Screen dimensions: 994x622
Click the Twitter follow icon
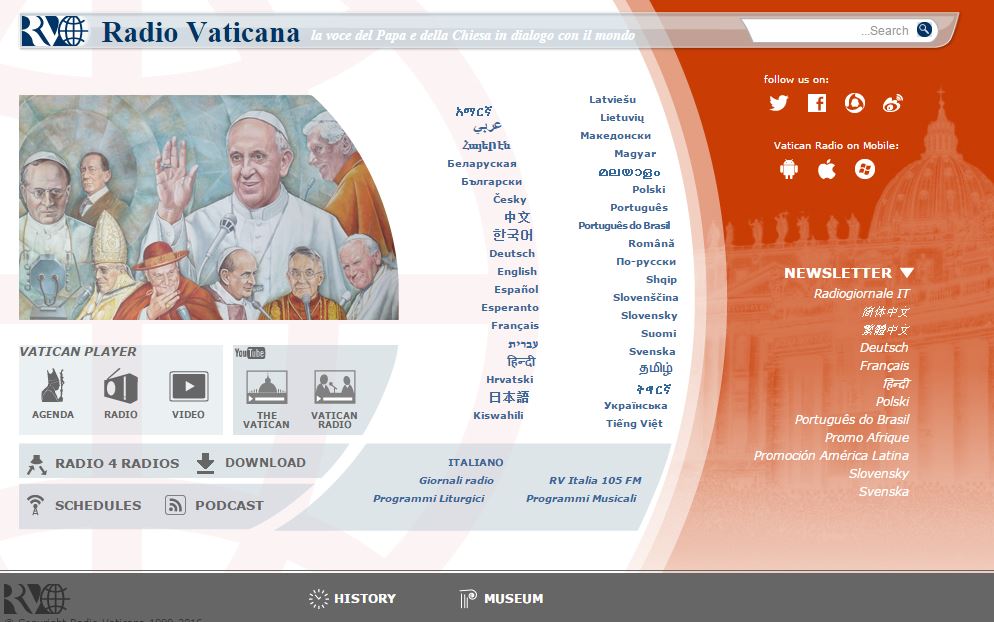pyautogui.click(x=778, y=103)
